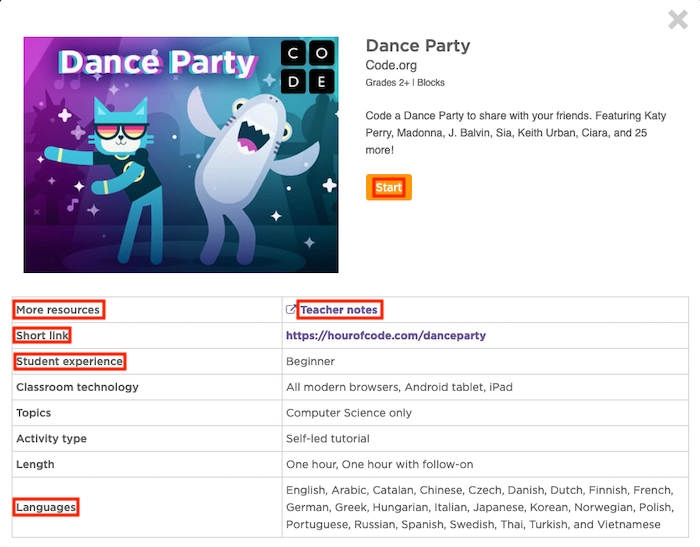
Task: Click the activity description paragraph
Action: (516, 133)
